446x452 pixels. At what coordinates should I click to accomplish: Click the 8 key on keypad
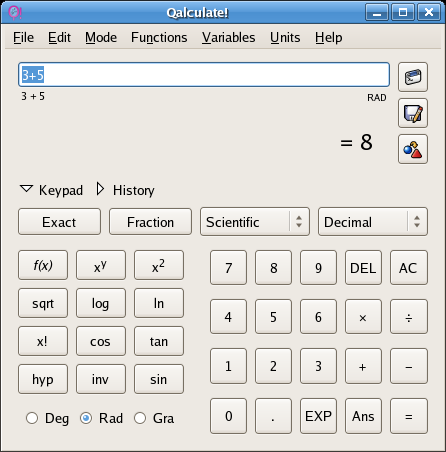pos(273,268)
